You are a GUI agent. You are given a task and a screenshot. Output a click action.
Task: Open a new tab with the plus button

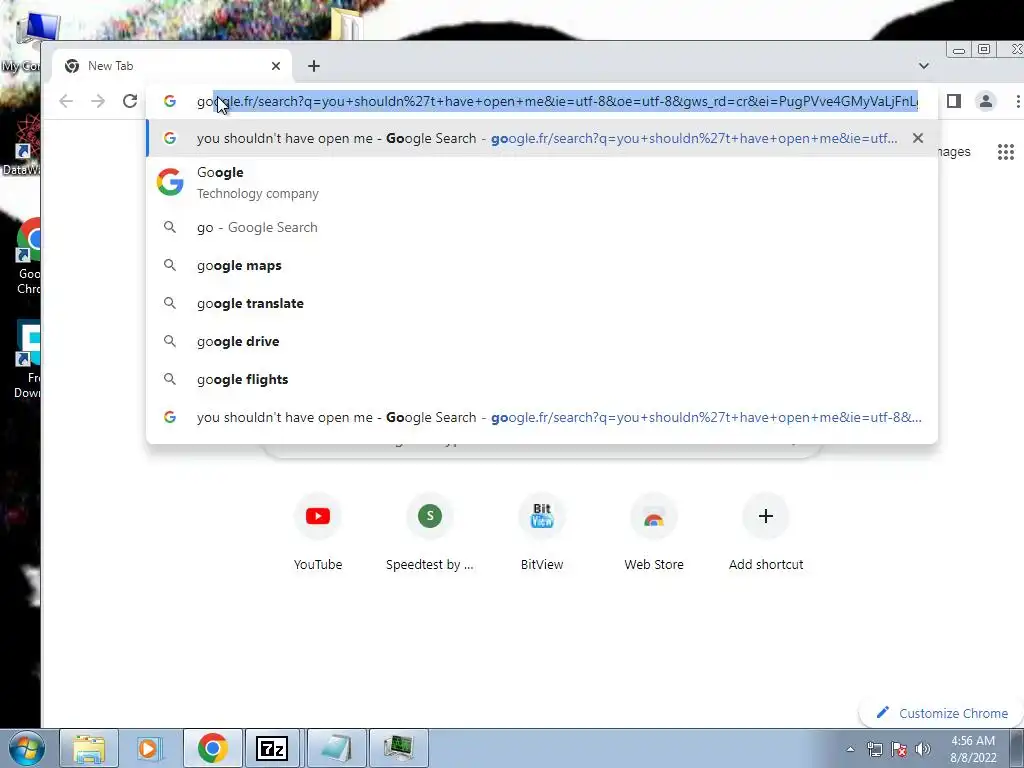click(314, 66)
